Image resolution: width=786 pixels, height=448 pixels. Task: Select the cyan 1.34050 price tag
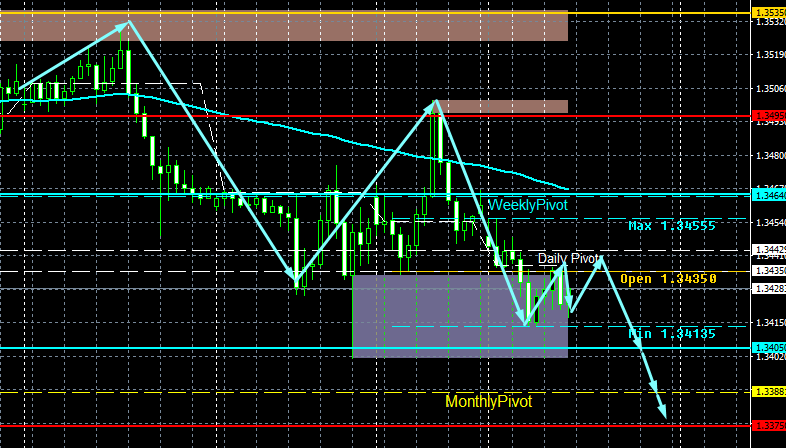tap(769, 348)
